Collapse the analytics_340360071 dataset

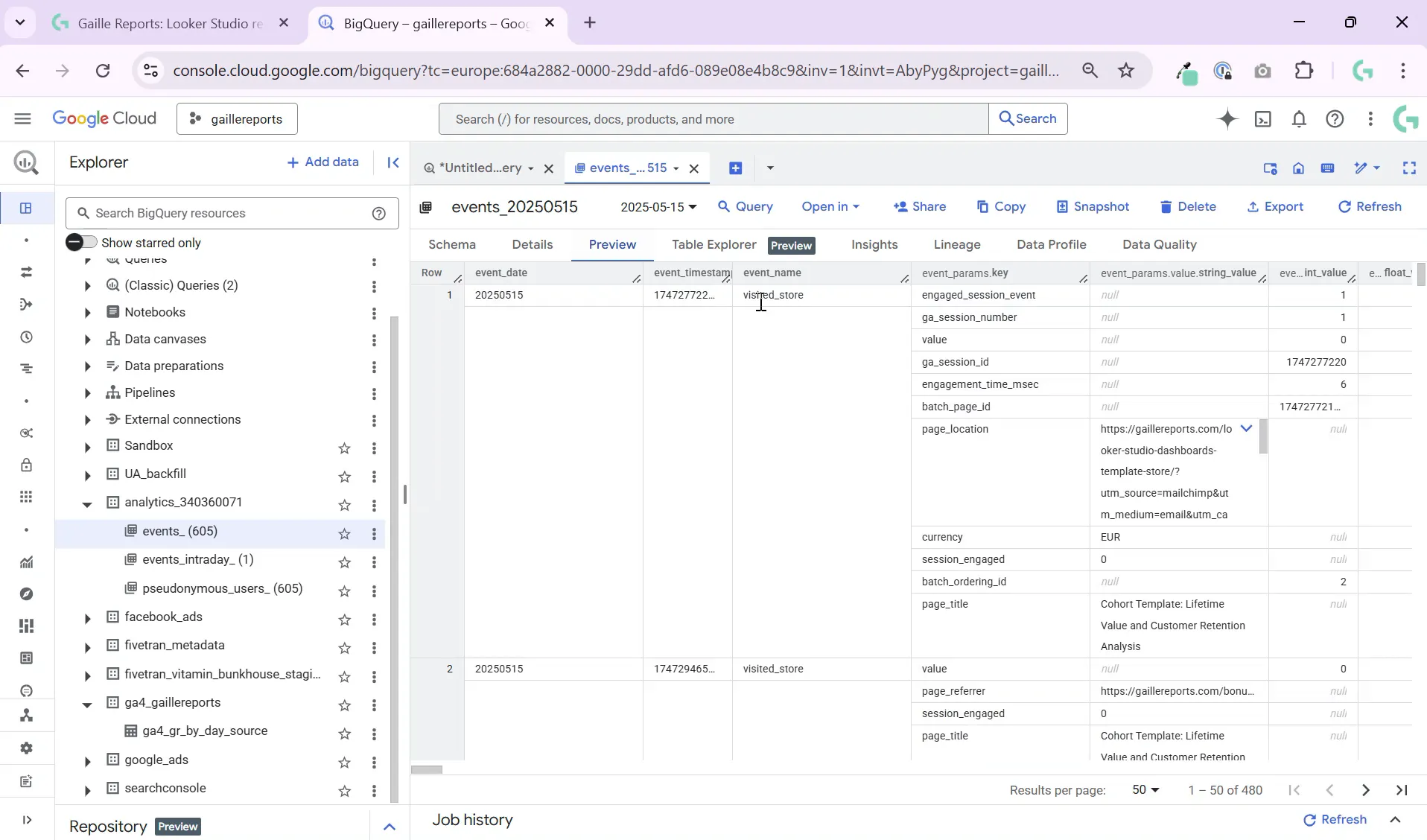pos(87,504)
